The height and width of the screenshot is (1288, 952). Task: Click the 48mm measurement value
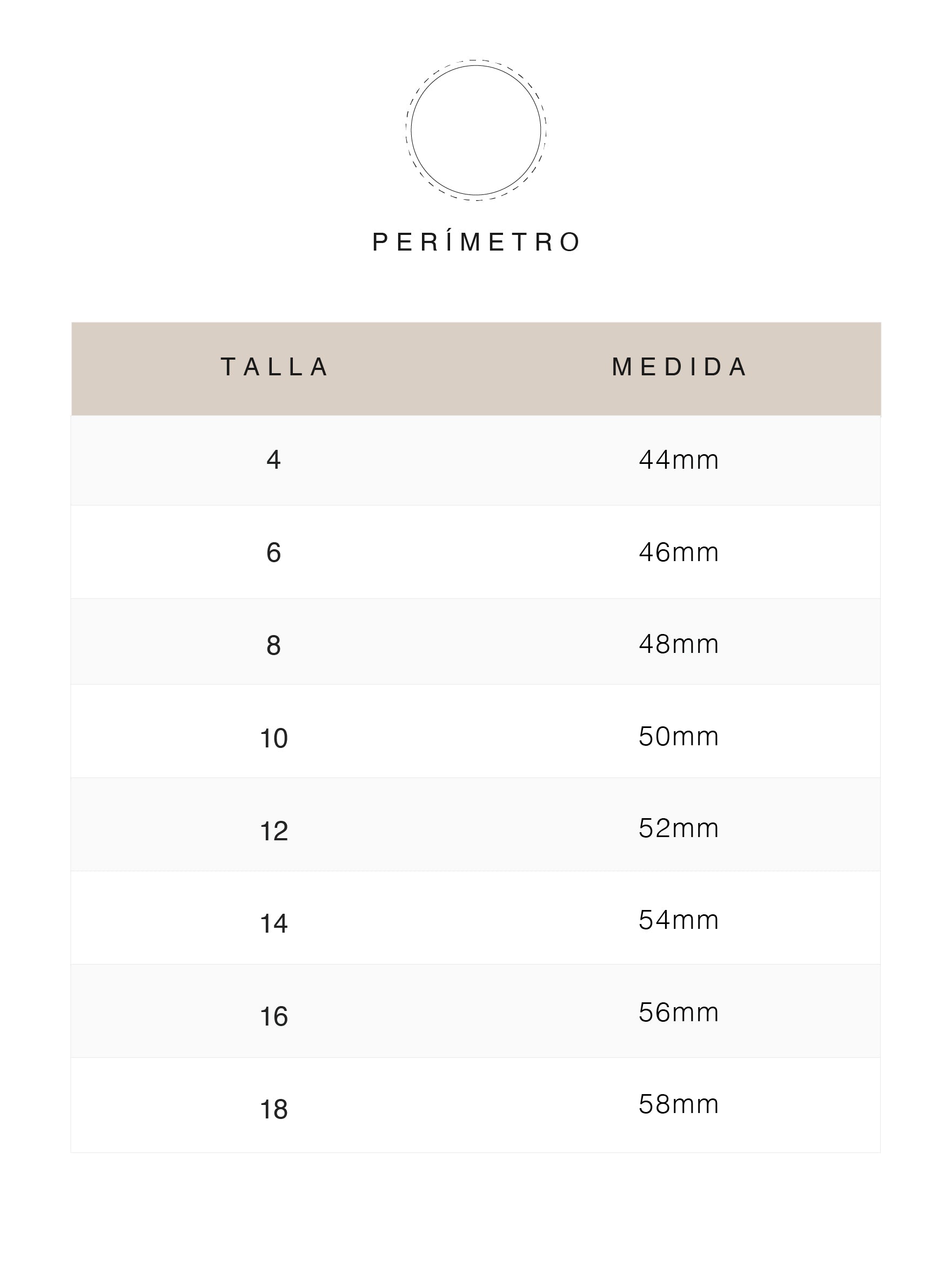tap(679, 645)
